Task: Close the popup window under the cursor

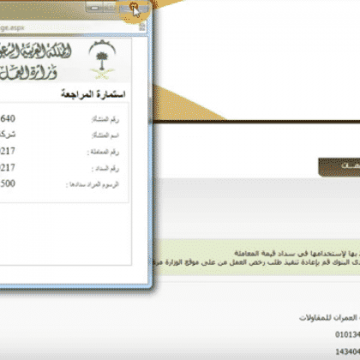Action: [133, 8]
